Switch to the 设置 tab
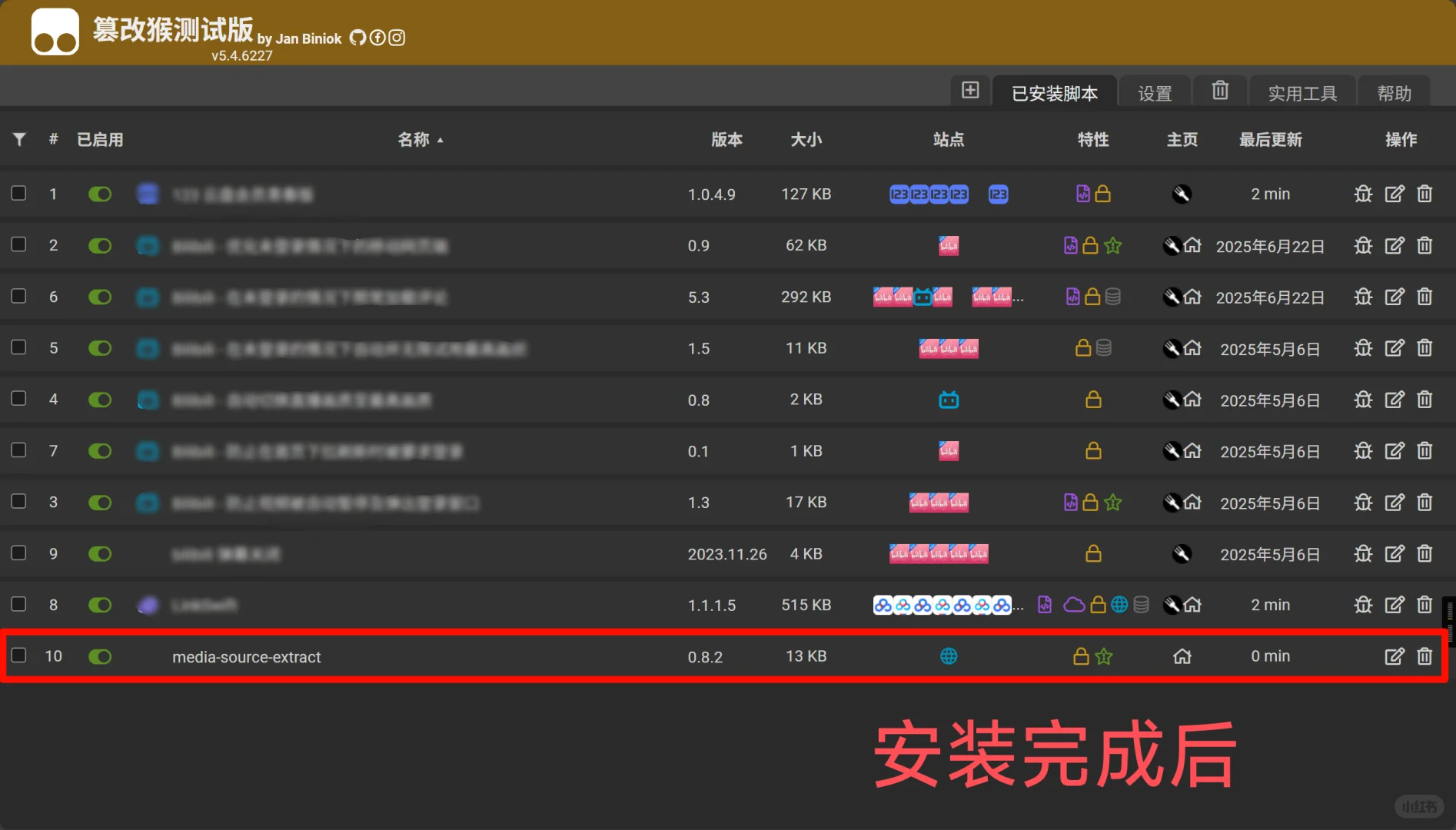This screenshot has width=1456, height=830. tap(1154, 92)
